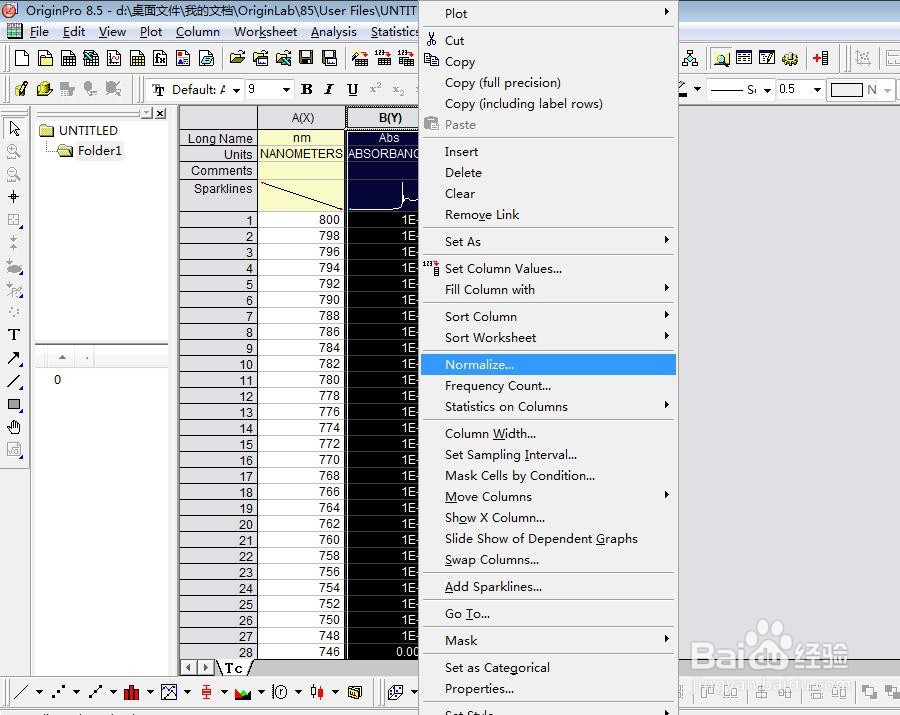The width and height of the screenshot is (900, 715).
Task: Select UNTITLED project root folder
Action: (x=88, y=131)
